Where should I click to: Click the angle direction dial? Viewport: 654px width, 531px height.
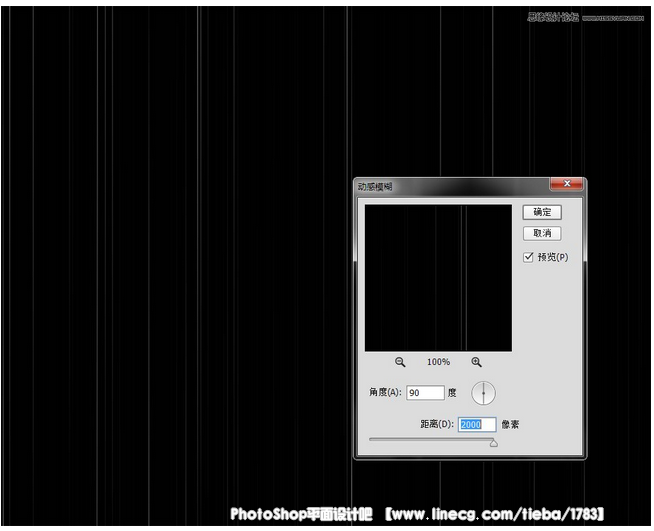(484, 393)
